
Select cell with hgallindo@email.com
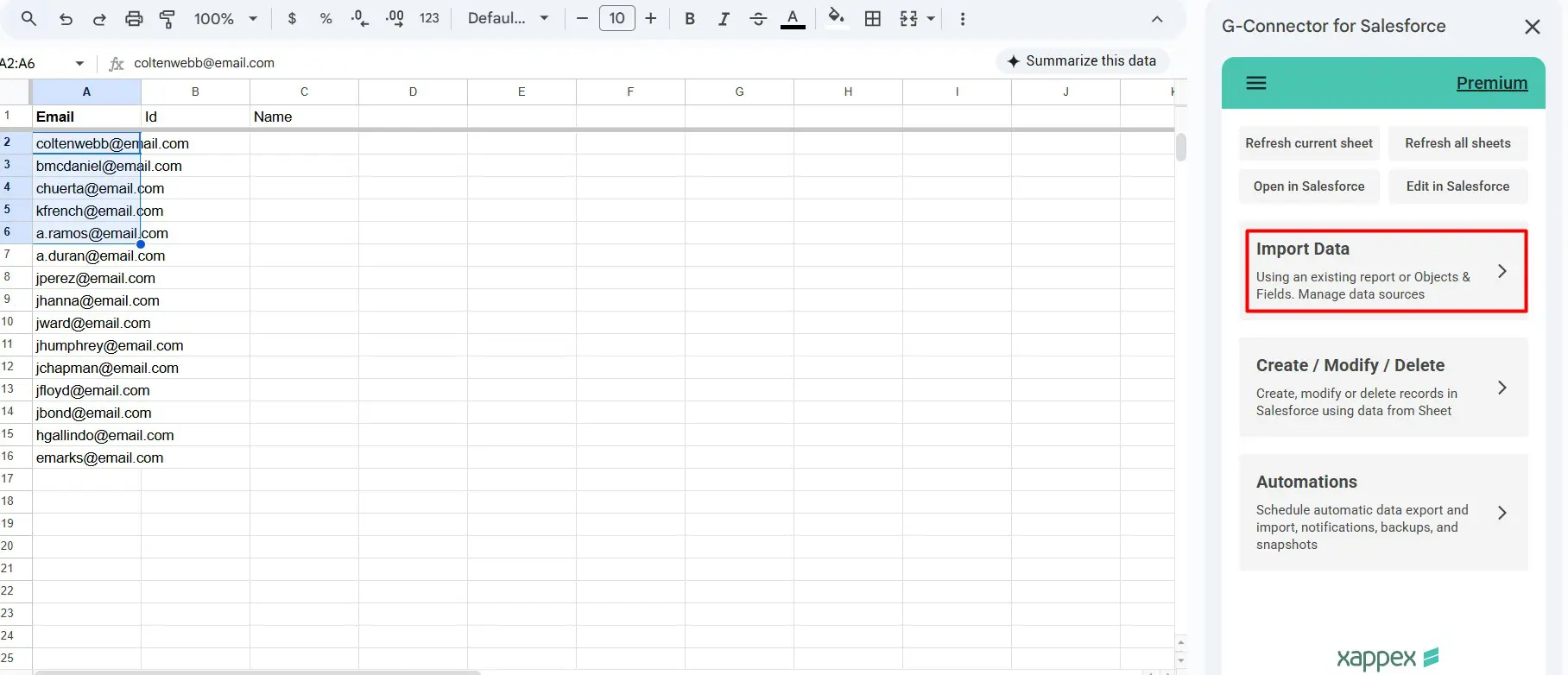tap(86, 435)
